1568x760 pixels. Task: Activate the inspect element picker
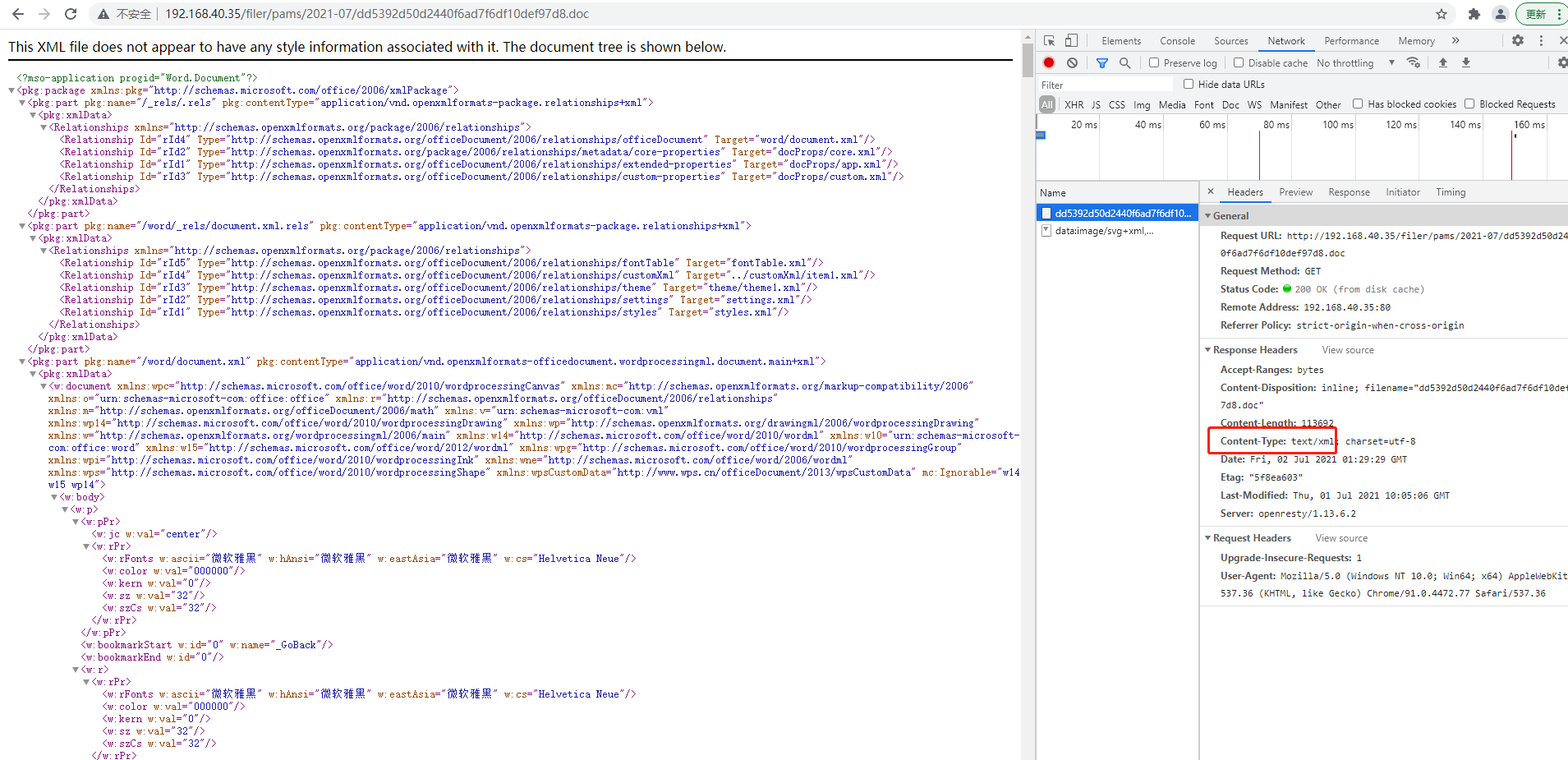click(1049, 40)
